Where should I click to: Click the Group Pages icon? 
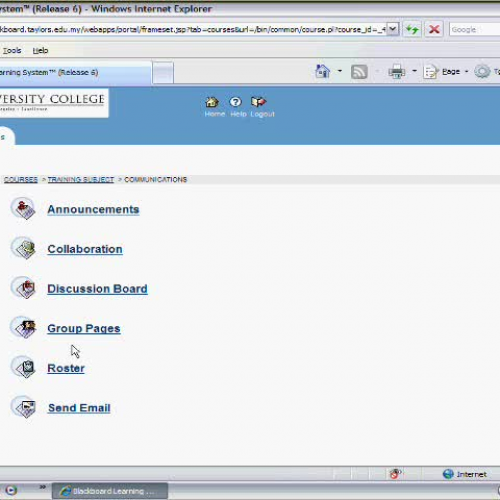pyautogui.click(x=23, y=328)
